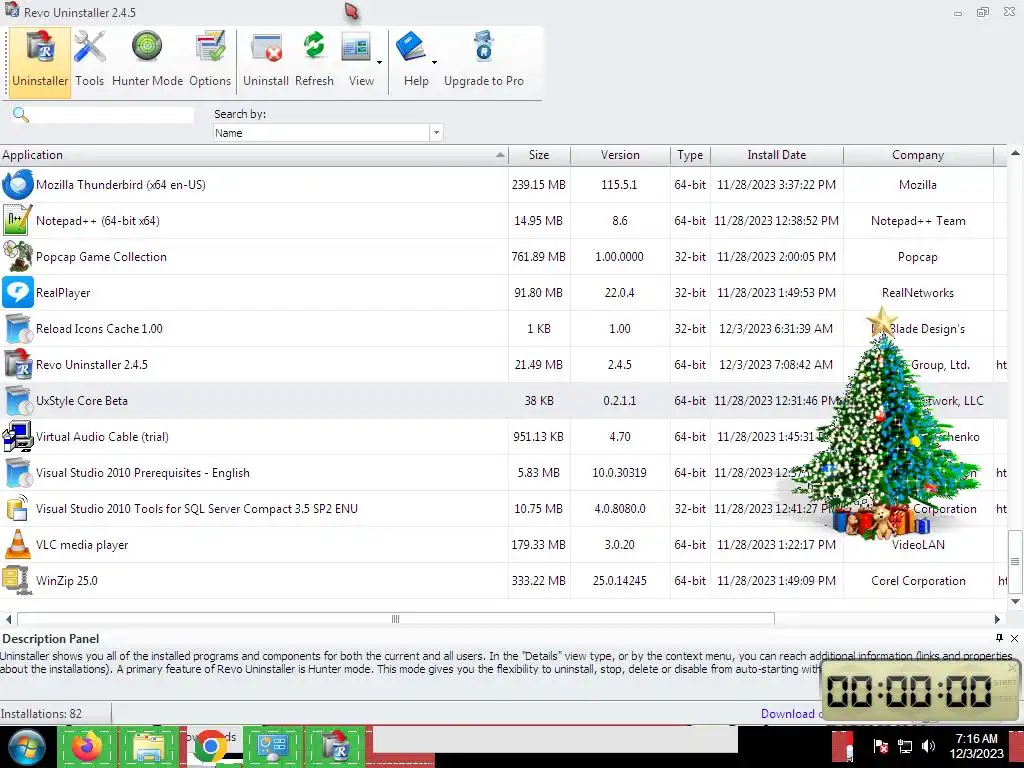The height and width of the screenshot is (768, 1024).
Task: Pin the Description Panel
Action: pos(999,638)
